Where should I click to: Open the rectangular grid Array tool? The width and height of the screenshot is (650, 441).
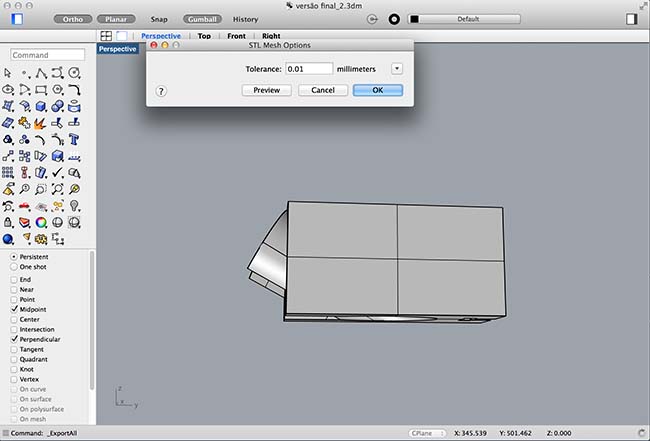pos(7,172)
